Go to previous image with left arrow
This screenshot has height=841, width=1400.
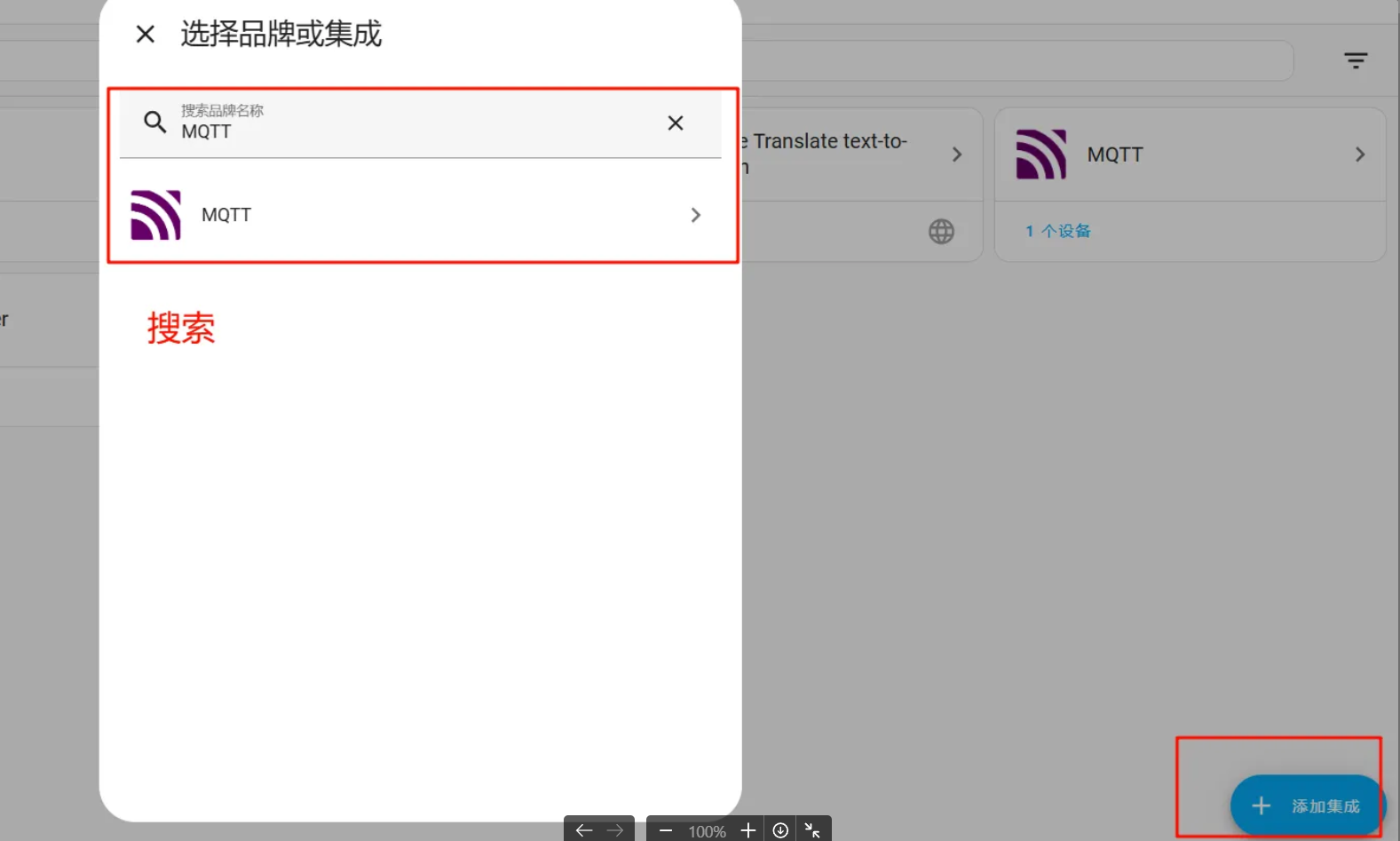pyautogui.click(x=583, y=830)
